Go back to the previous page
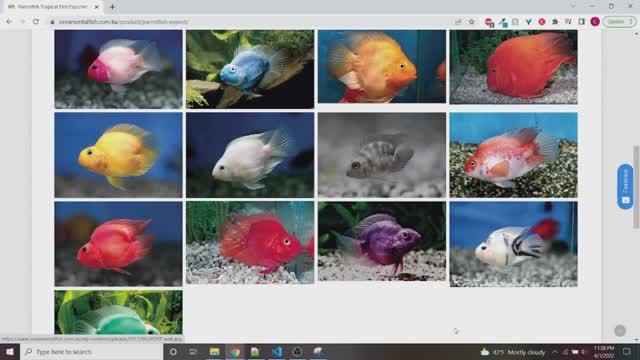Image resolution: width=640 pixels, height=360 pixels. click(x=9, y=22)
